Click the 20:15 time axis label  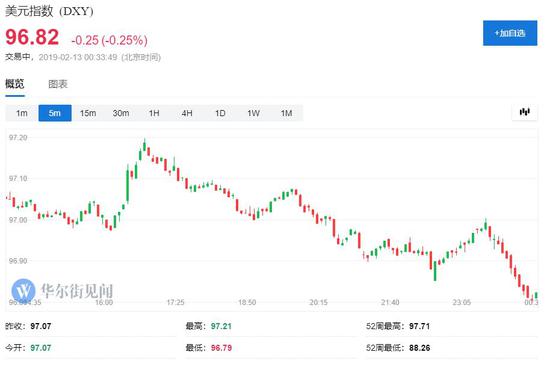(318, 302)
